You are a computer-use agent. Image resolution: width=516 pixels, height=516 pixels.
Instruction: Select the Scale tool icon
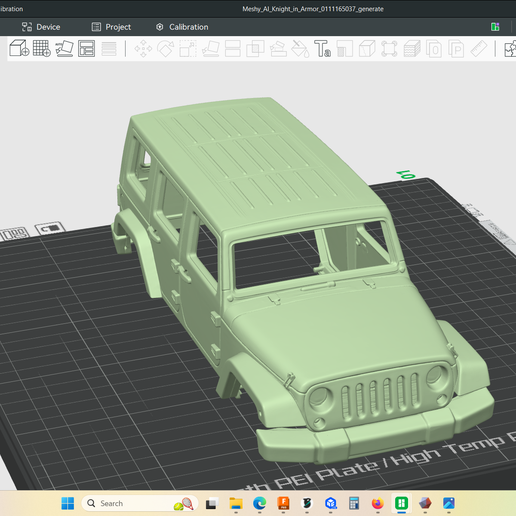click(188, 49)
